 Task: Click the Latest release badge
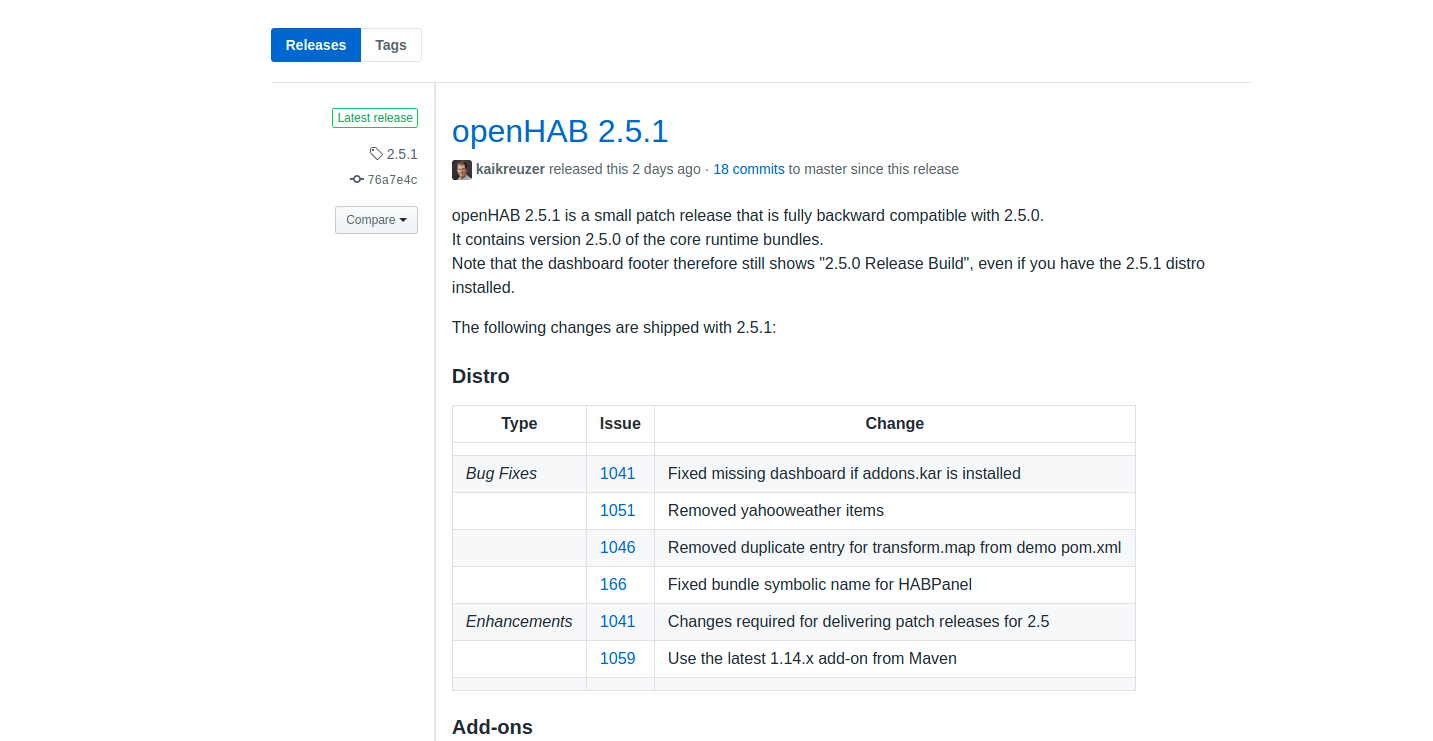pos(374,117)
